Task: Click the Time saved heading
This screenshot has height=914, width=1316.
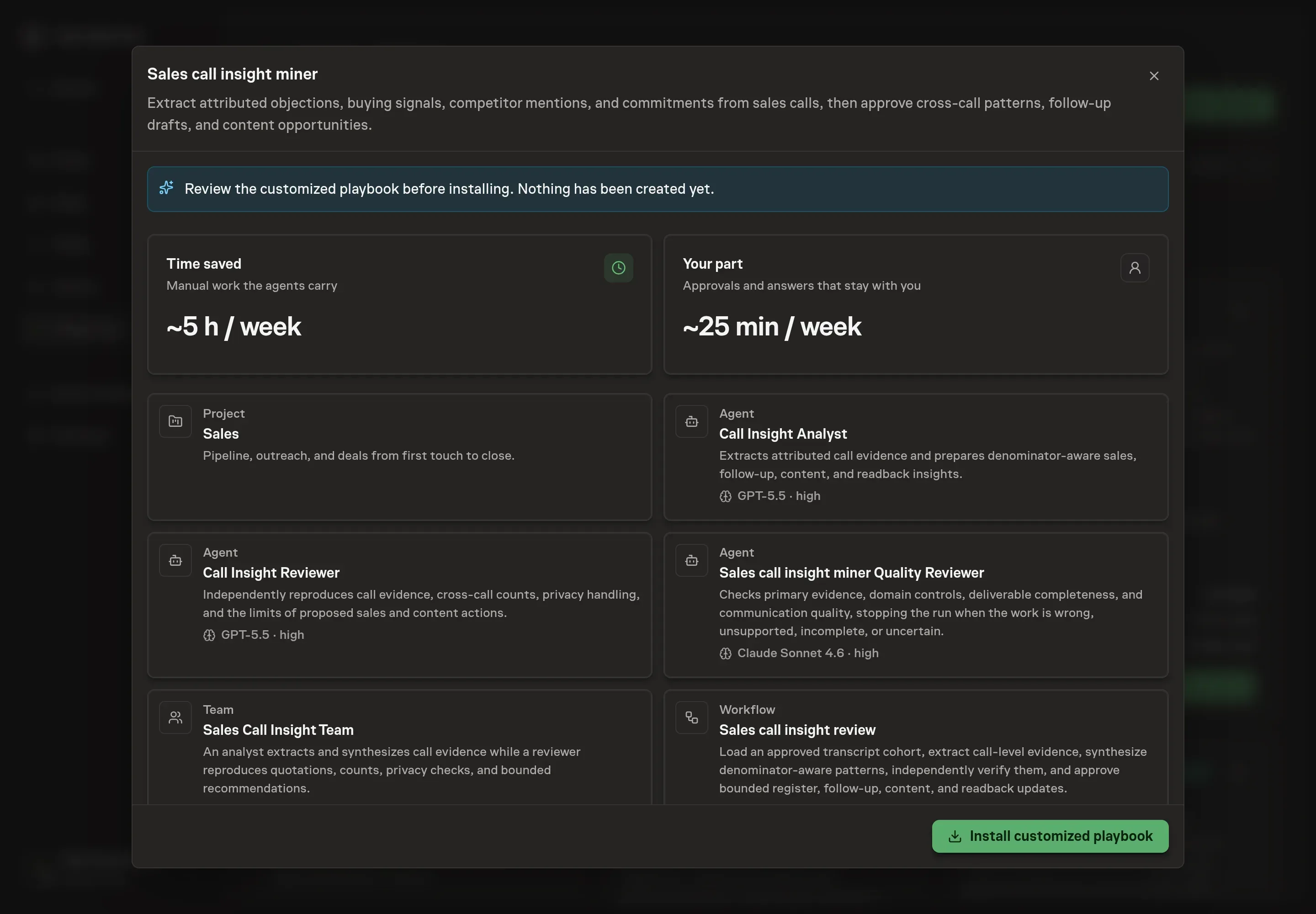Action: coord(204,263)
